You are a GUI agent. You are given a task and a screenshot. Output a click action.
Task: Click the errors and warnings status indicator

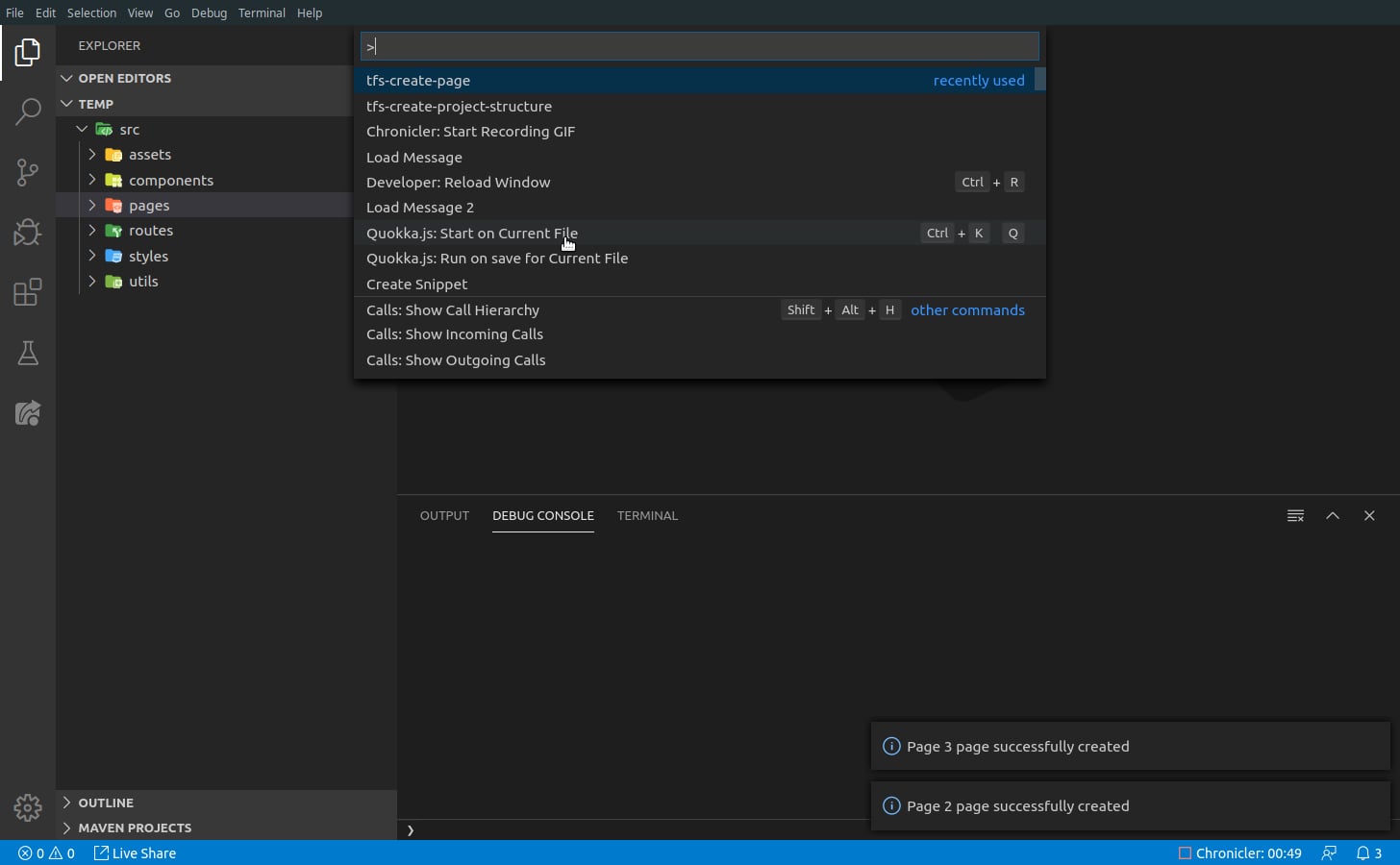pyautogui.click(x=46, y=853)
